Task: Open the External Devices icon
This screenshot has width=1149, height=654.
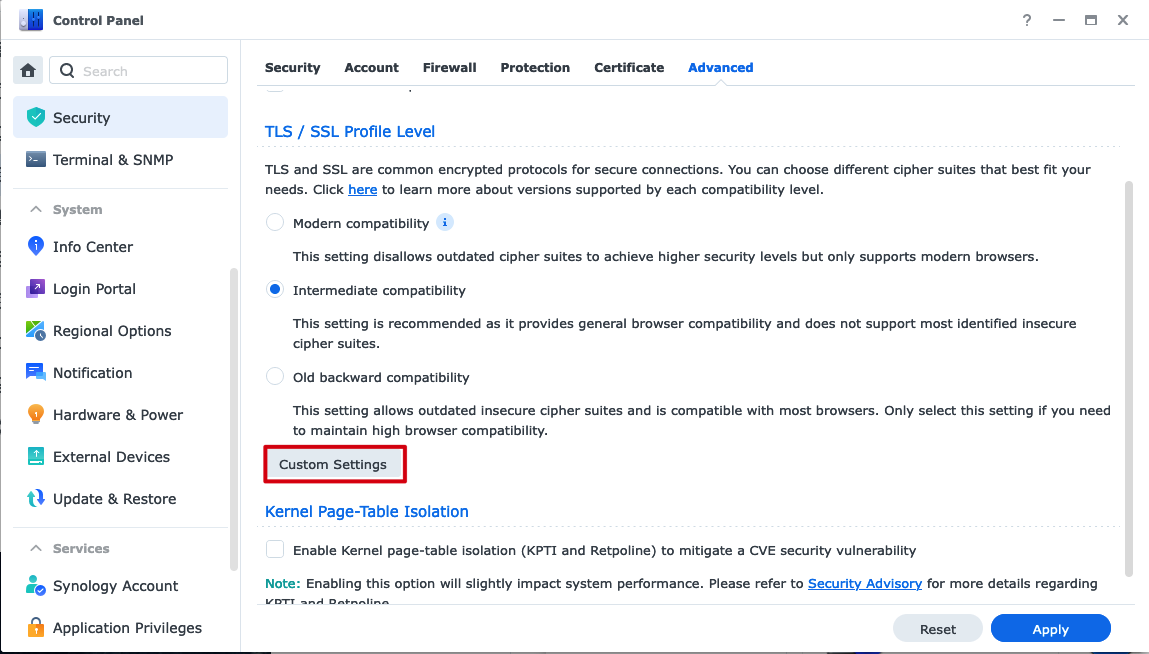Action: click(36, 456)
